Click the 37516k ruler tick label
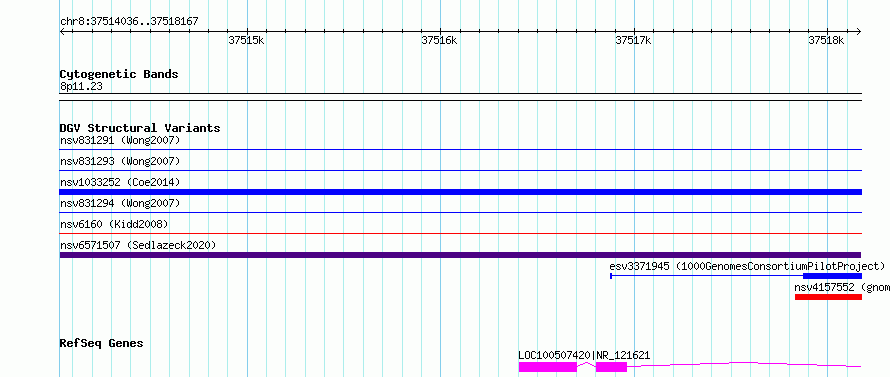Image resolution: width=890 pixels, height=377 pixels. pos(439,40)
